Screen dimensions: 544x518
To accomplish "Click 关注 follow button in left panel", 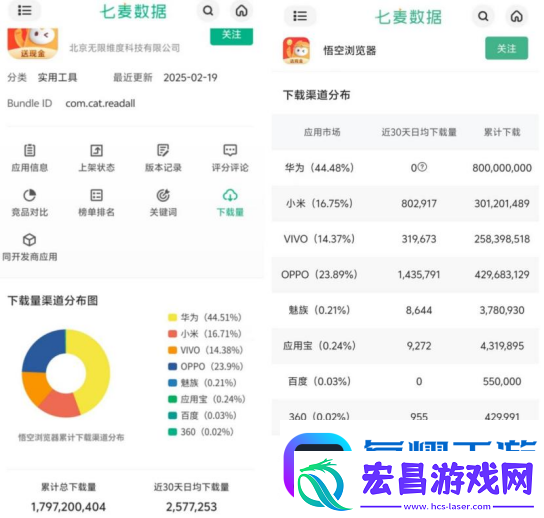I will pos(231,36).
